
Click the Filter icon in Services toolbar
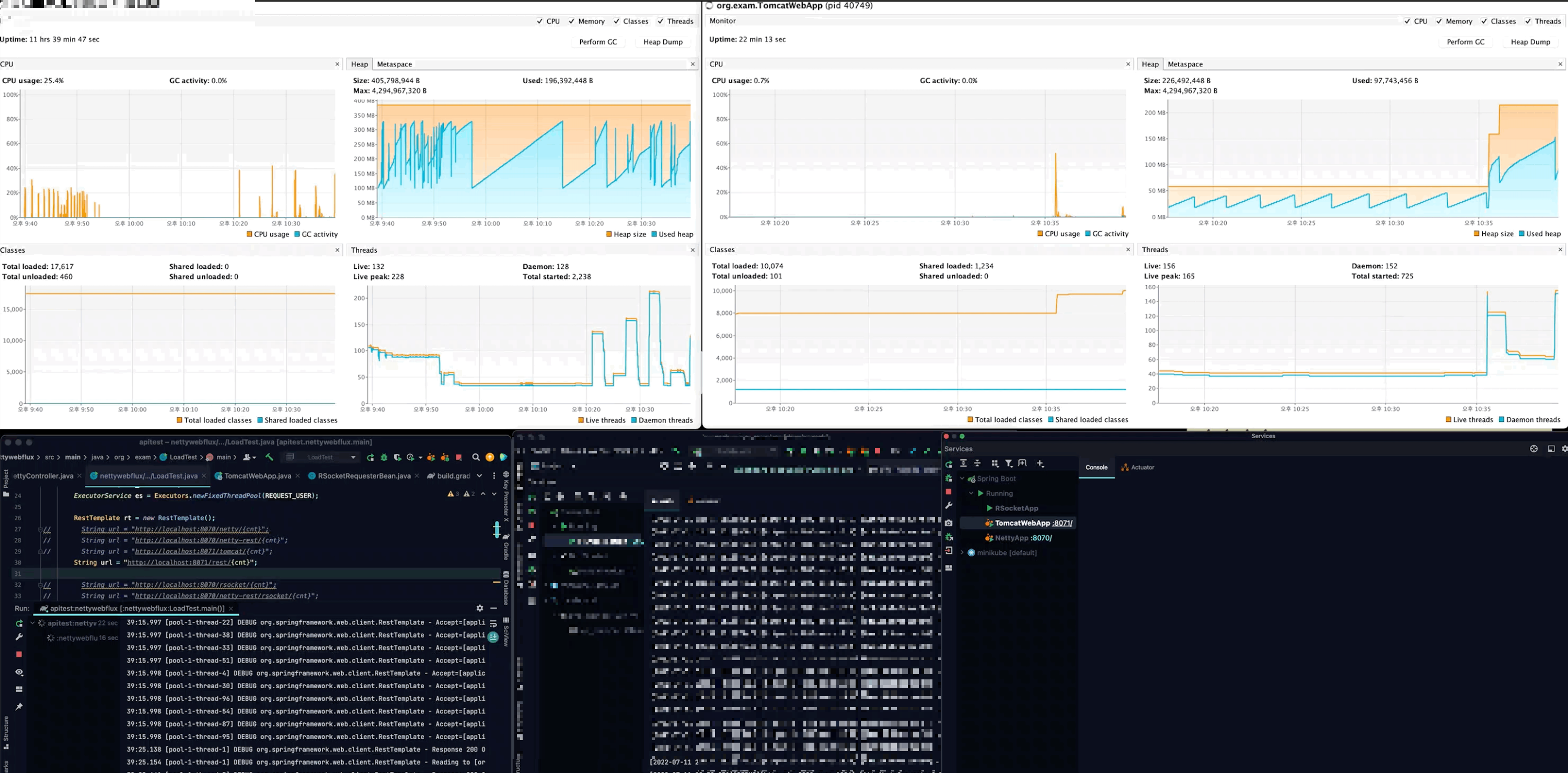(1009, 463)
